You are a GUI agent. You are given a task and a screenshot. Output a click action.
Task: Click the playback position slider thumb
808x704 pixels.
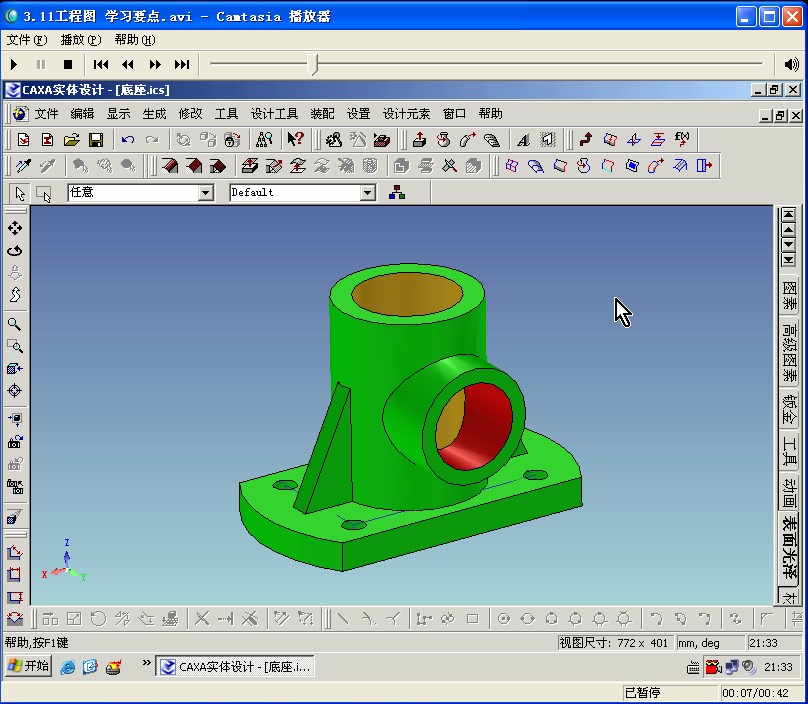(313, 64)
